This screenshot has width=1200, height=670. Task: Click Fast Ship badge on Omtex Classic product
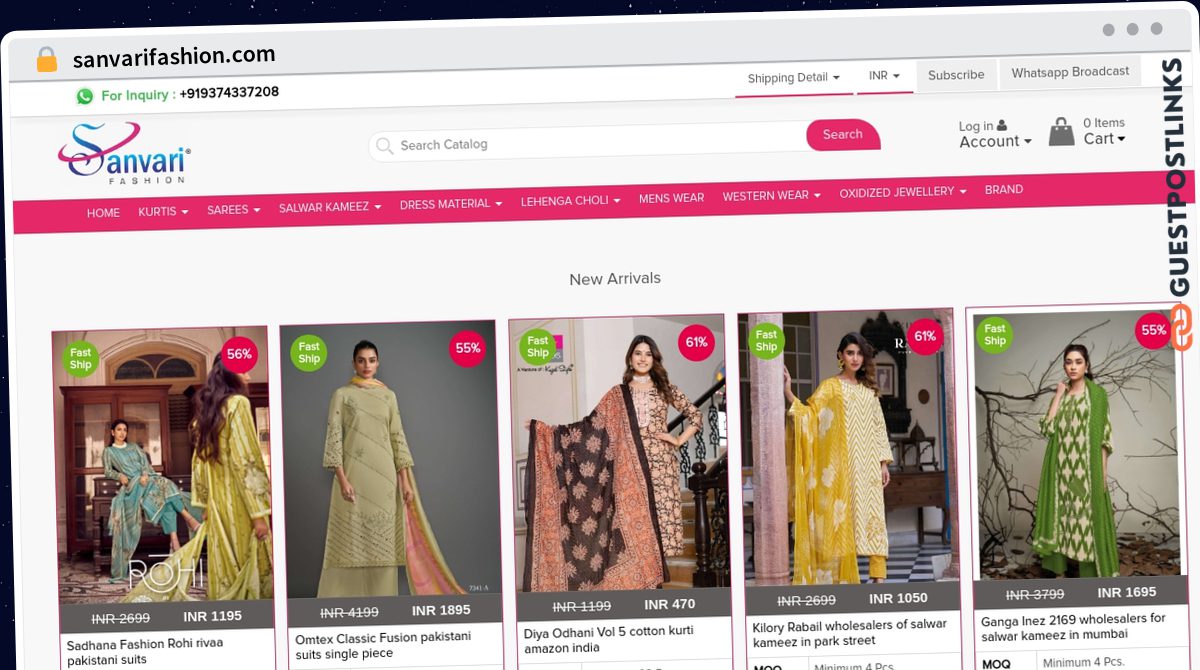(x=309, y=353)
